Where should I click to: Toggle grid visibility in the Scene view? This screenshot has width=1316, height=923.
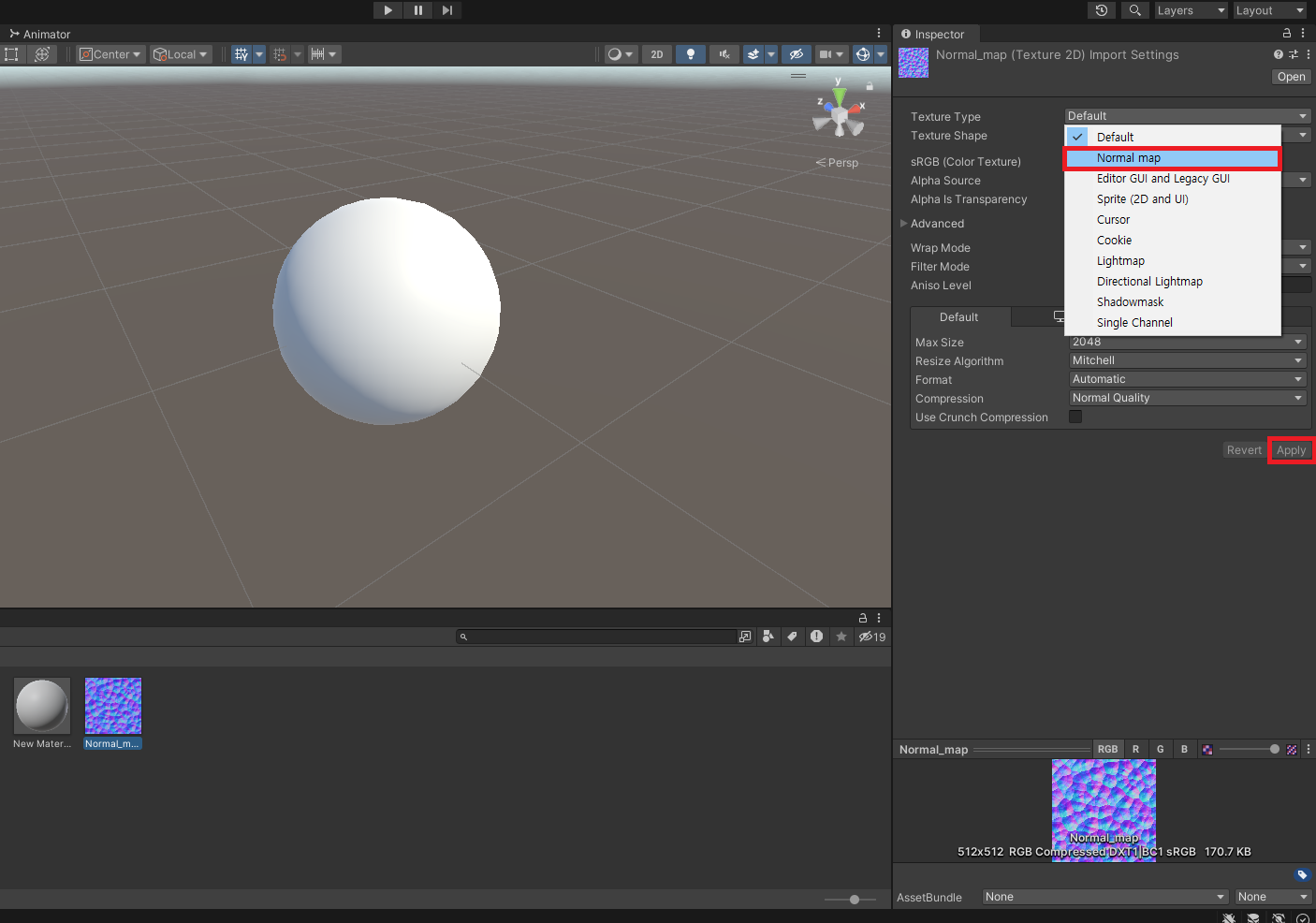pyautogui.click(x=241, y=54)
